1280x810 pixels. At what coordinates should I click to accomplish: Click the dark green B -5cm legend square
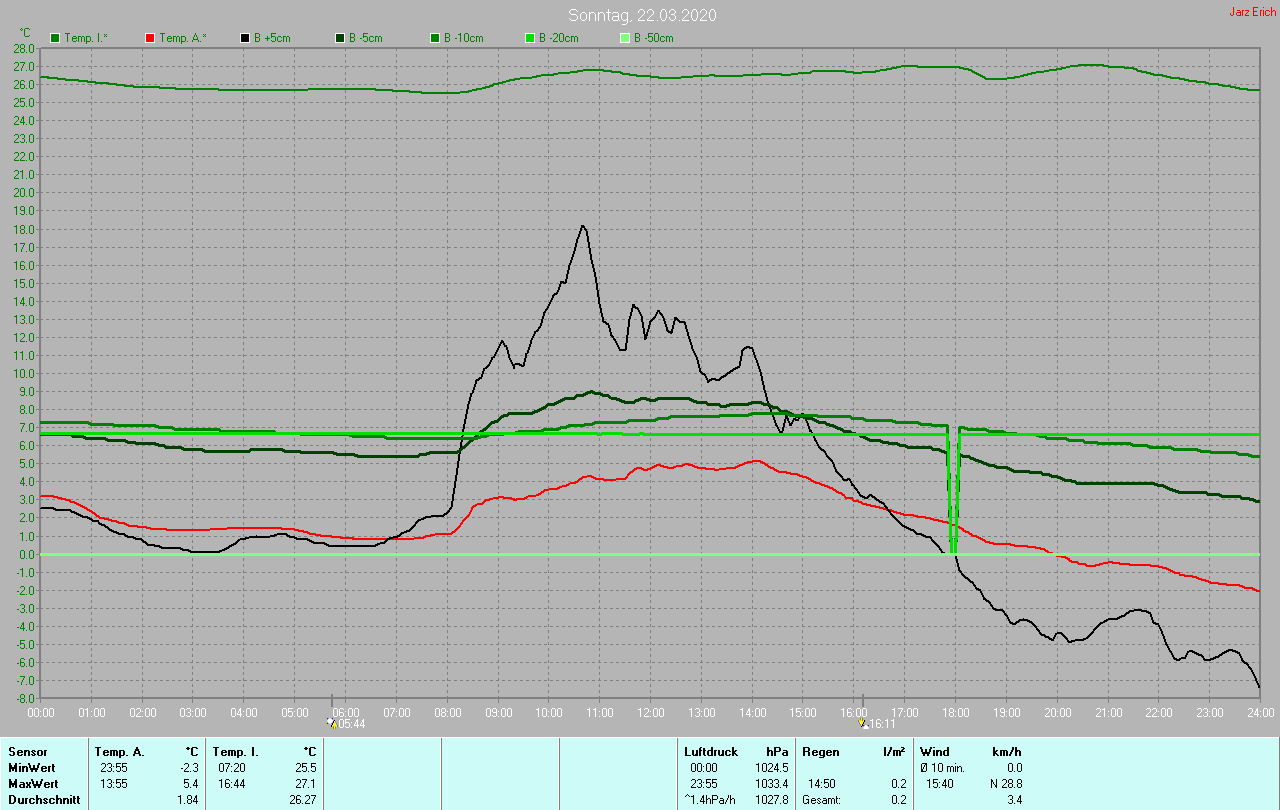(x=340, y=38)
